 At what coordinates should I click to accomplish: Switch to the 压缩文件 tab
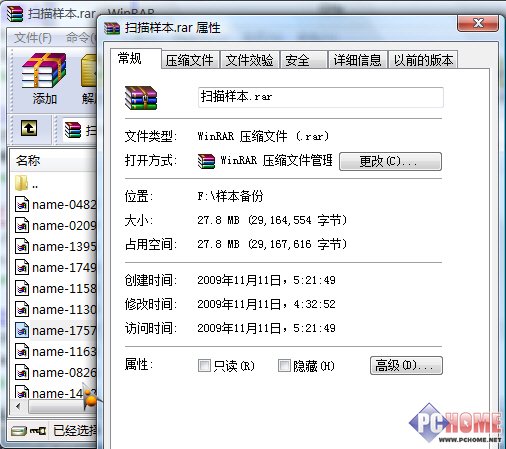coord(190,60)
